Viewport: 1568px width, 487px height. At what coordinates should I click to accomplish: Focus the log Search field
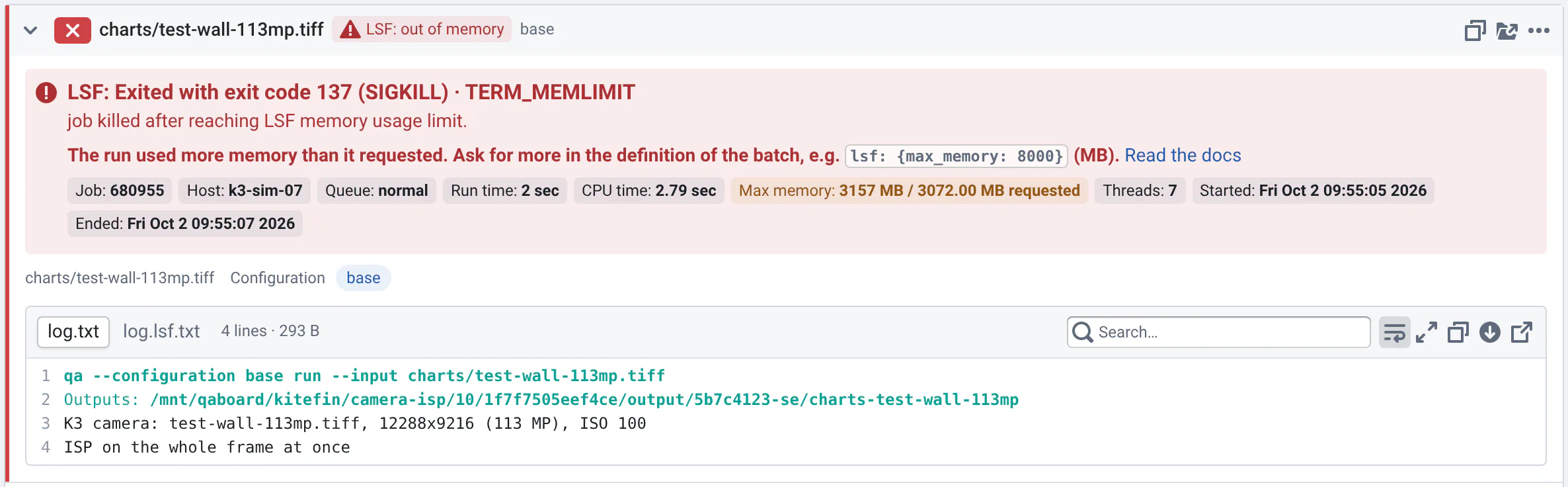pyautogui.click(x=1218, y=332)
